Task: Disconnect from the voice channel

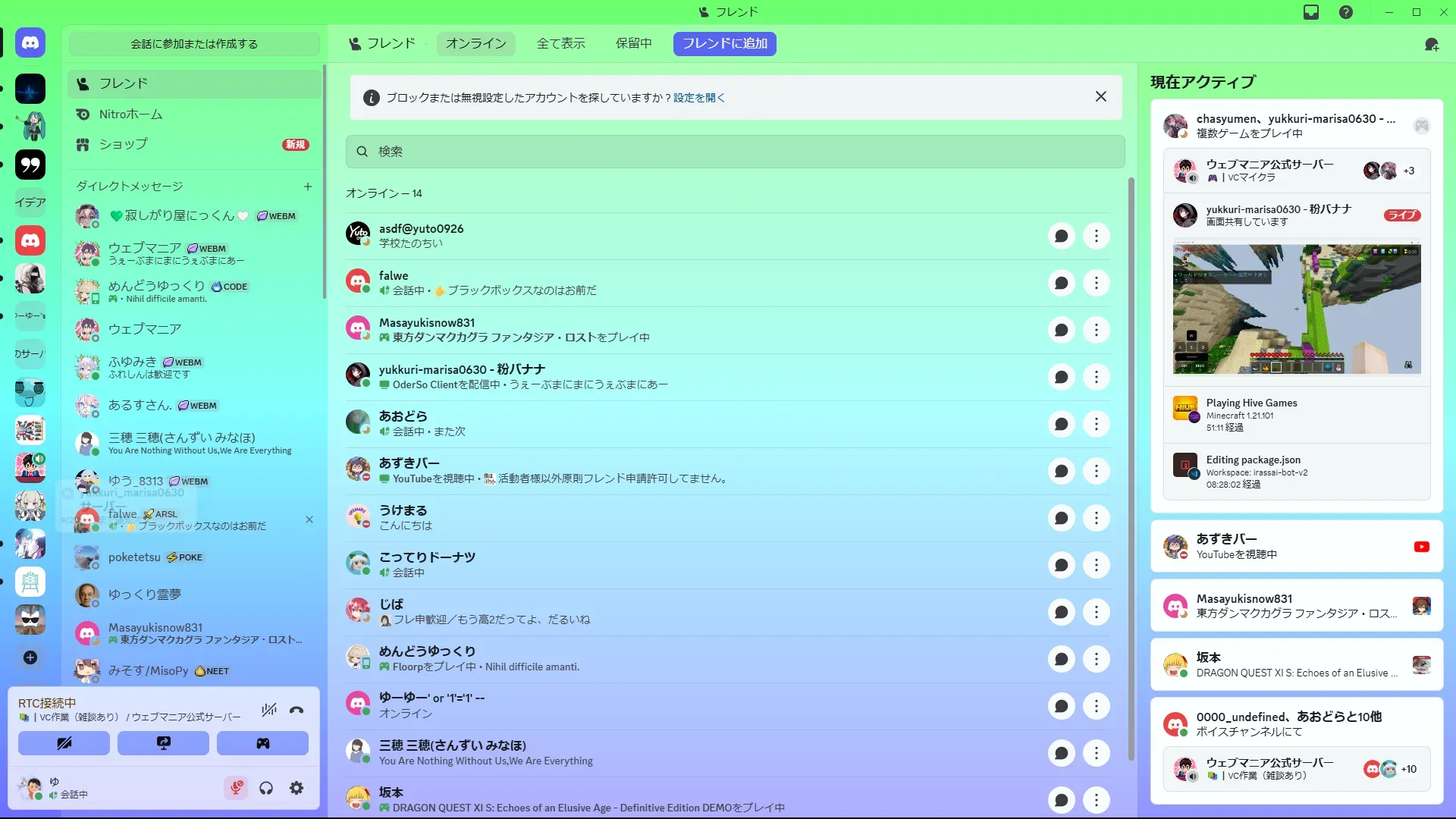Action: pyautogui.click(x=297, y=711)
